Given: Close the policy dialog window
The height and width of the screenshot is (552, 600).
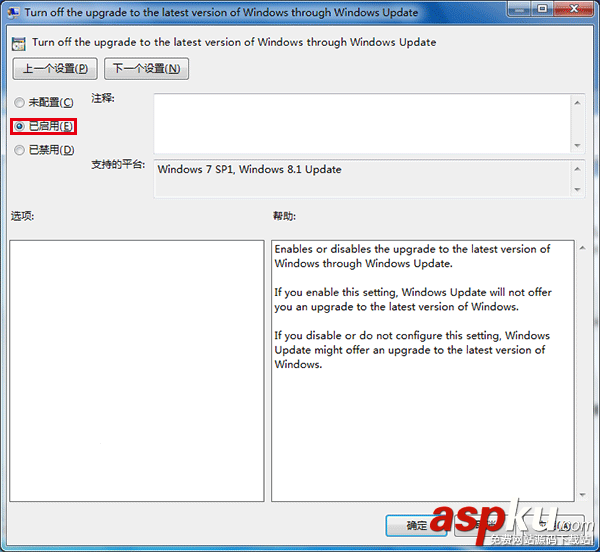Looking at the screenshot, I should point(574,9).
